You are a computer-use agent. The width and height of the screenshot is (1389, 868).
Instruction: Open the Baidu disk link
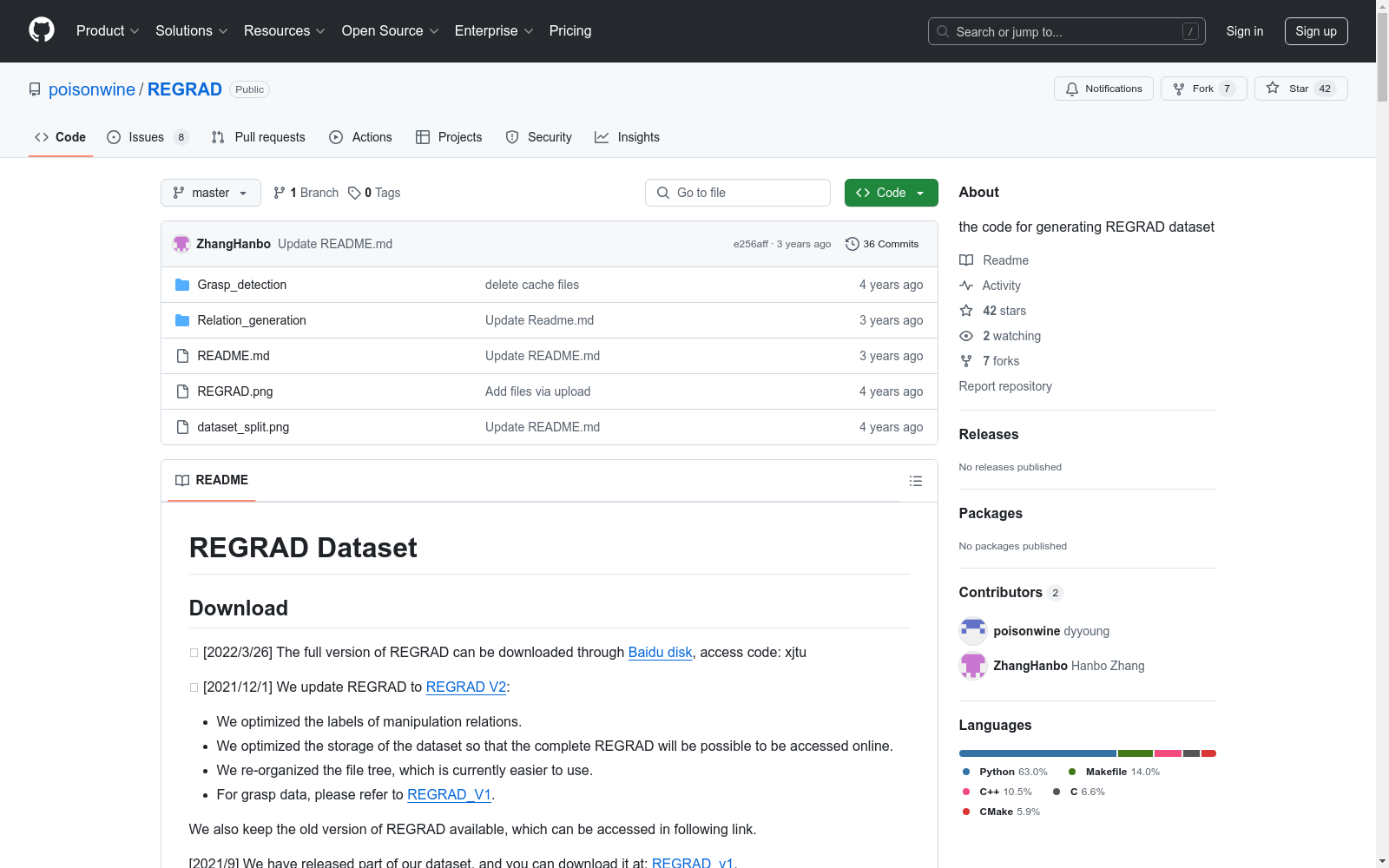coord(661,653)
